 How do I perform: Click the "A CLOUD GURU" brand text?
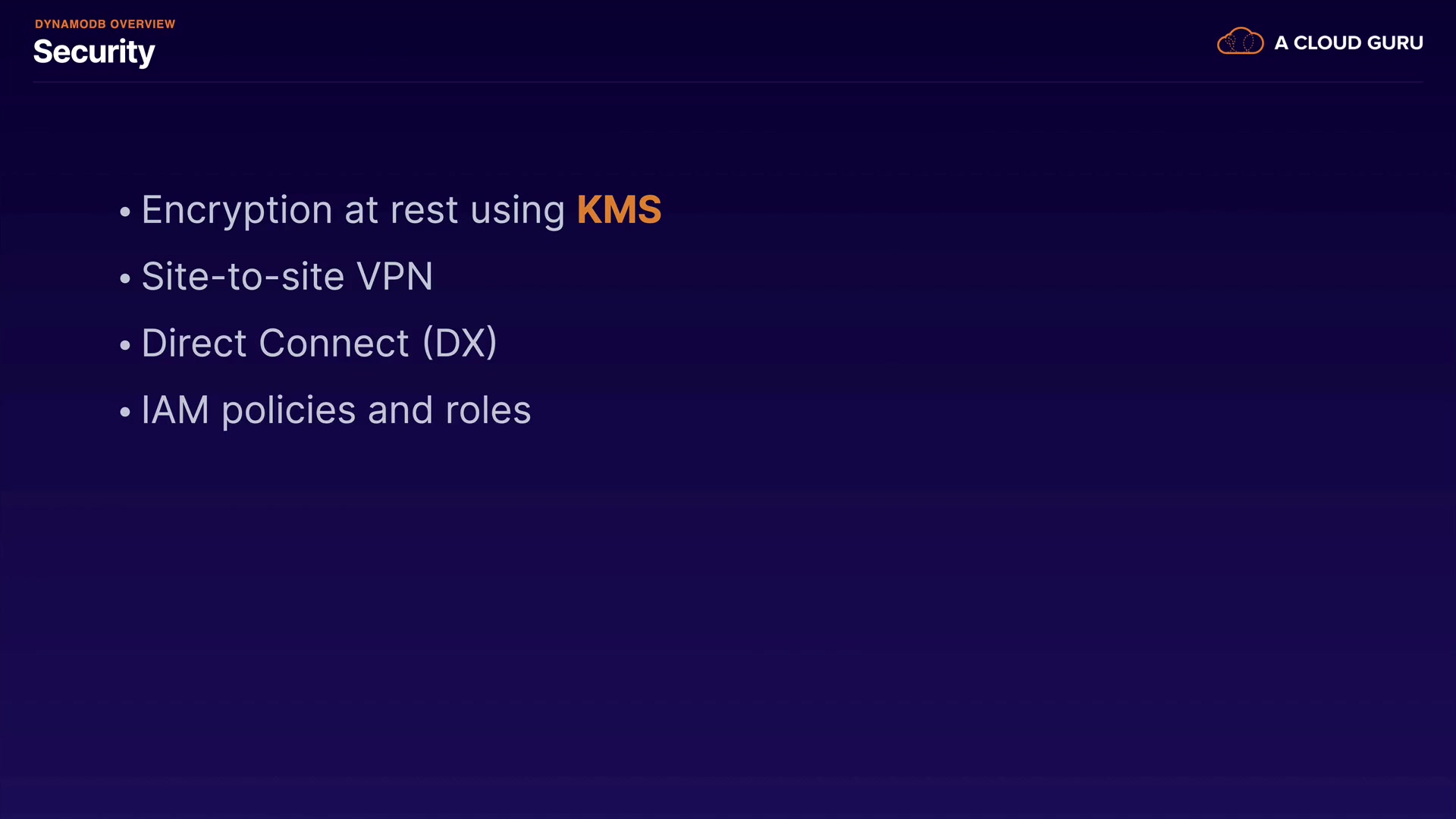point(1348,43)
